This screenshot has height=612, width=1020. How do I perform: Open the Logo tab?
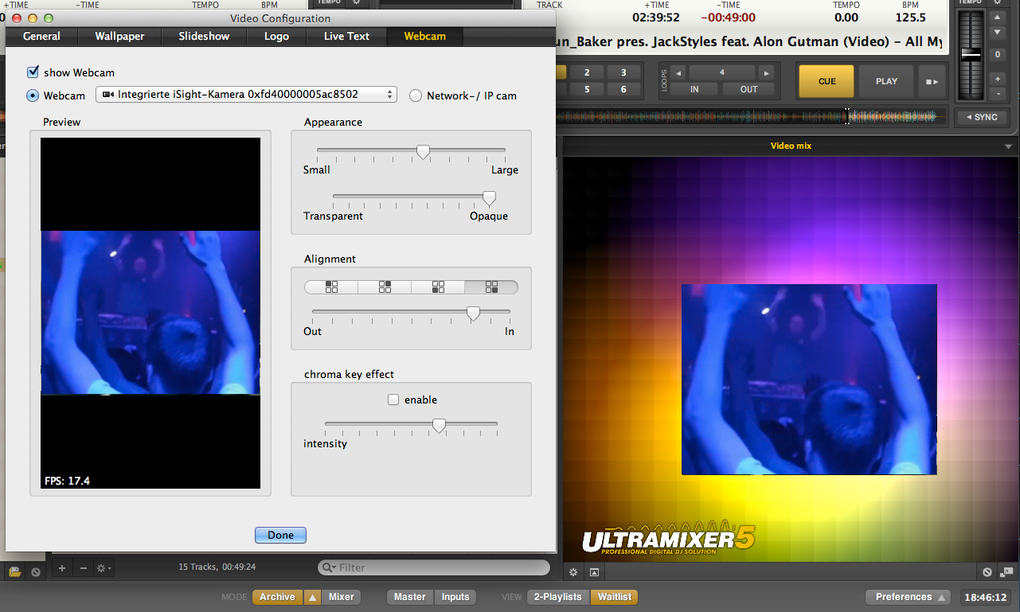(x=276, y=36)
